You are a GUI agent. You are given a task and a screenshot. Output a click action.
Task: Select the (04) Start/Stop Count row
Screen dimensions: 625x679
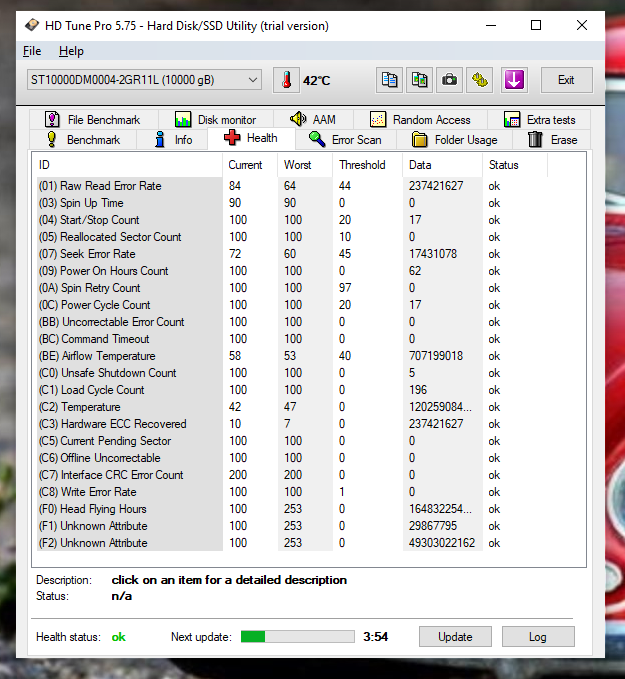[x=291, y=220]
